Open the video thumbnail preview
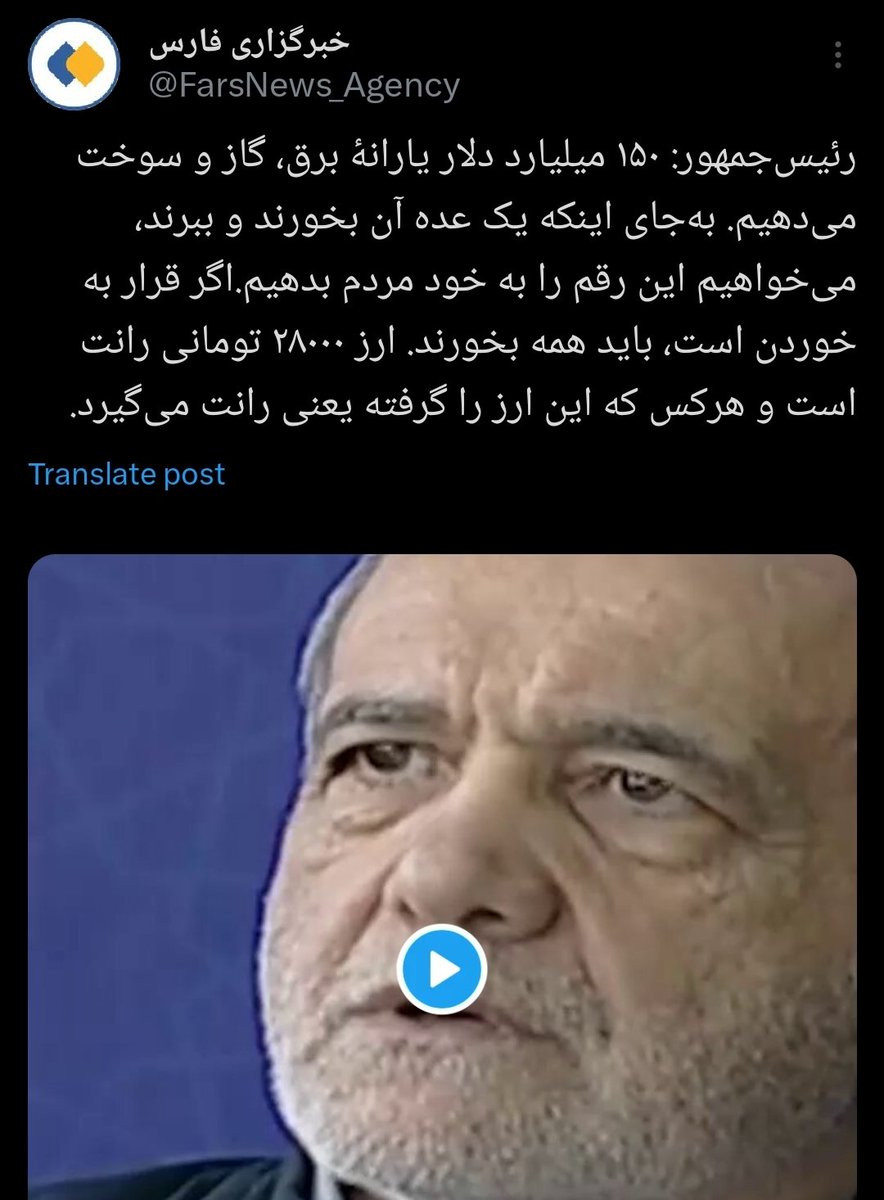Image resolution: width=884 pixels, height=1200 pixels. (x=442, y=877)
